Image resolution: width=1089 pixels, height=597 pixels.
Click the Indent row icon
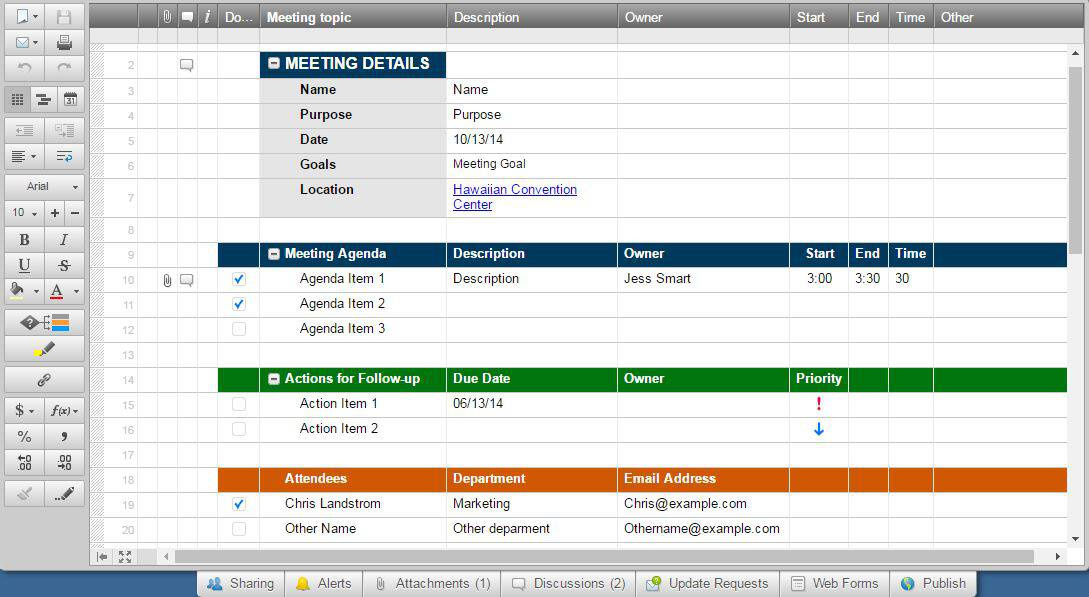click(x=64, y=130)
